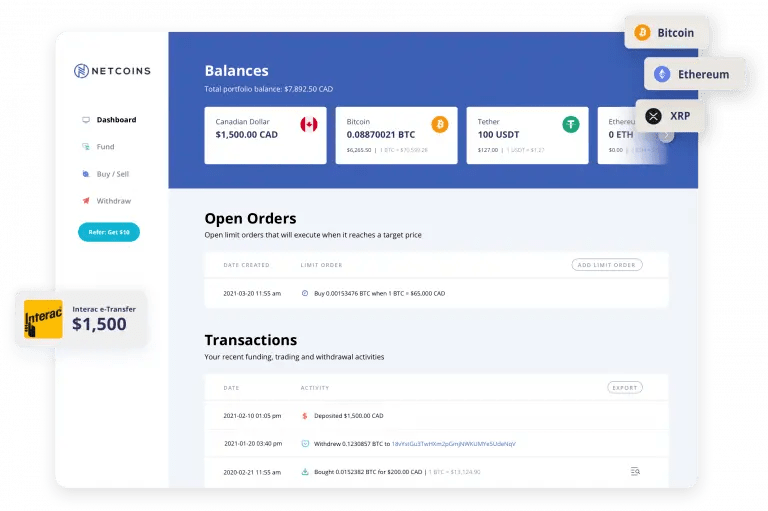Click the Refer: Get $10 button
The width and height of the screenshot is (768, 511).
[109, 232]
